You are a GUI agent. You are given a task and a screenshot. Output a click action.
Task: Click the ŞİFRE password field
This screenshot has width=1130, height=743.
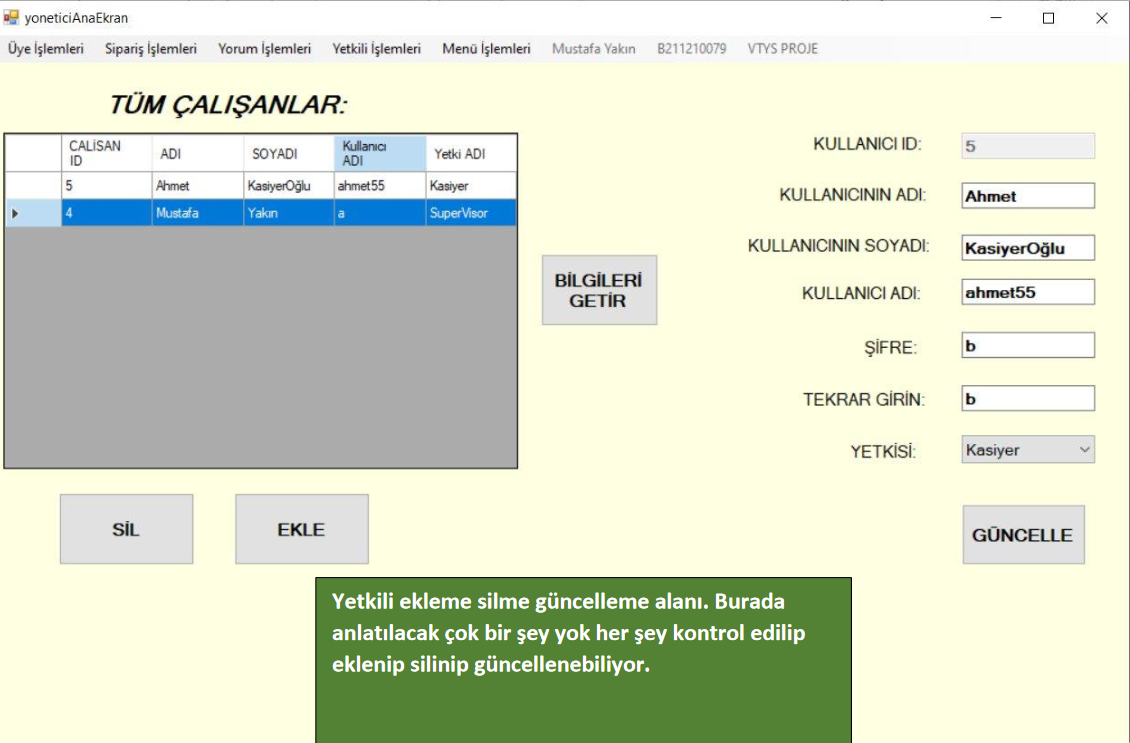tap(1028, 346)
